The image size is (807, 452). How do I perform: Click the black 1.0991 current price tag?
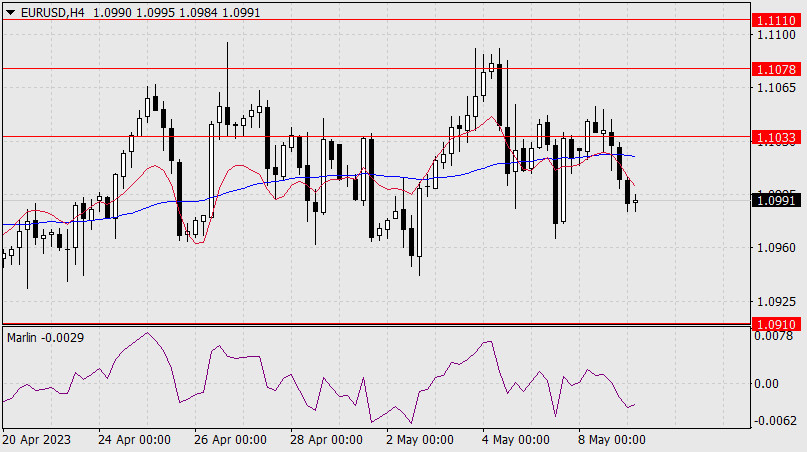click(x=777, y=200)
